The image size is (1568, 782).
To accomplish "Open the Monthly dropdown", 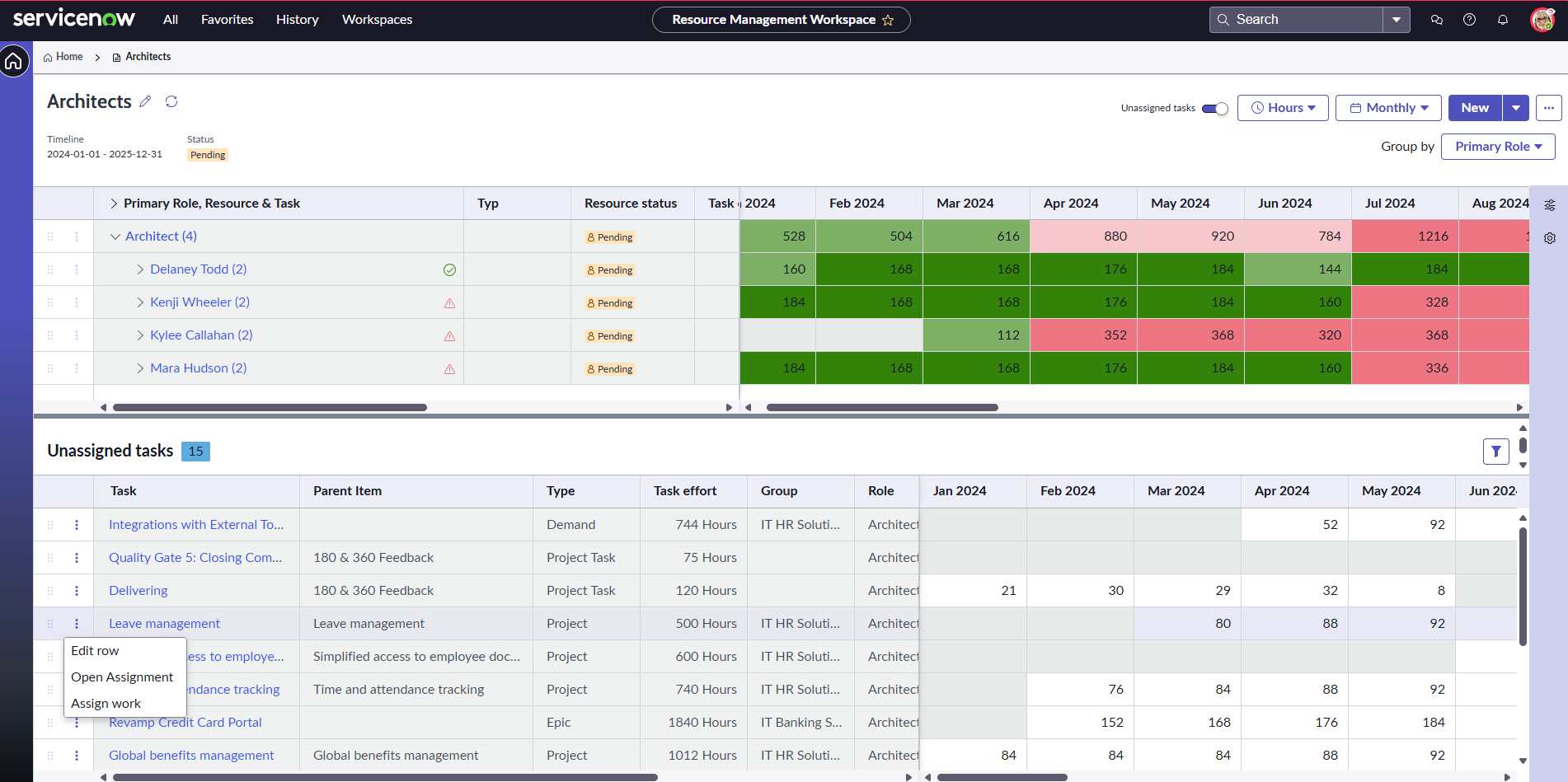I will (x=1388, y=108).
